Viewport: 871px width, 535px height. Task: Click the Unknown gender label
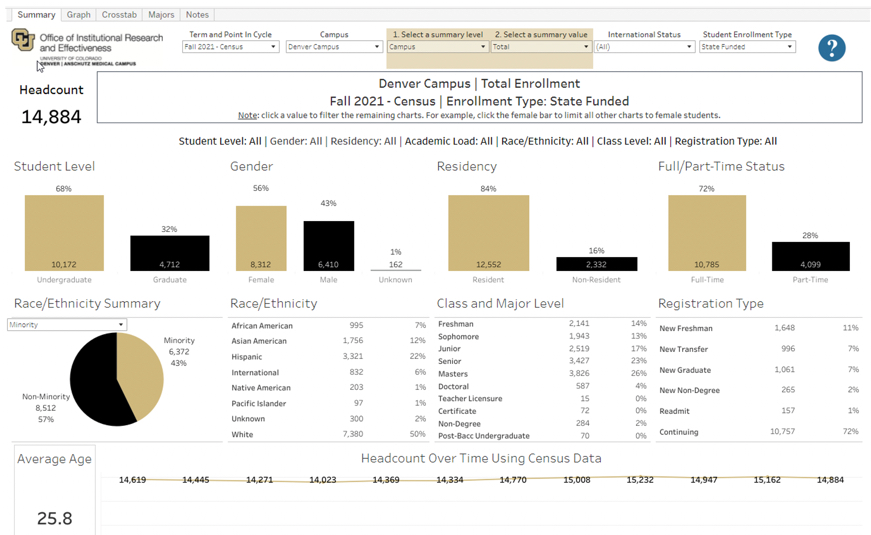click(396, 279)
